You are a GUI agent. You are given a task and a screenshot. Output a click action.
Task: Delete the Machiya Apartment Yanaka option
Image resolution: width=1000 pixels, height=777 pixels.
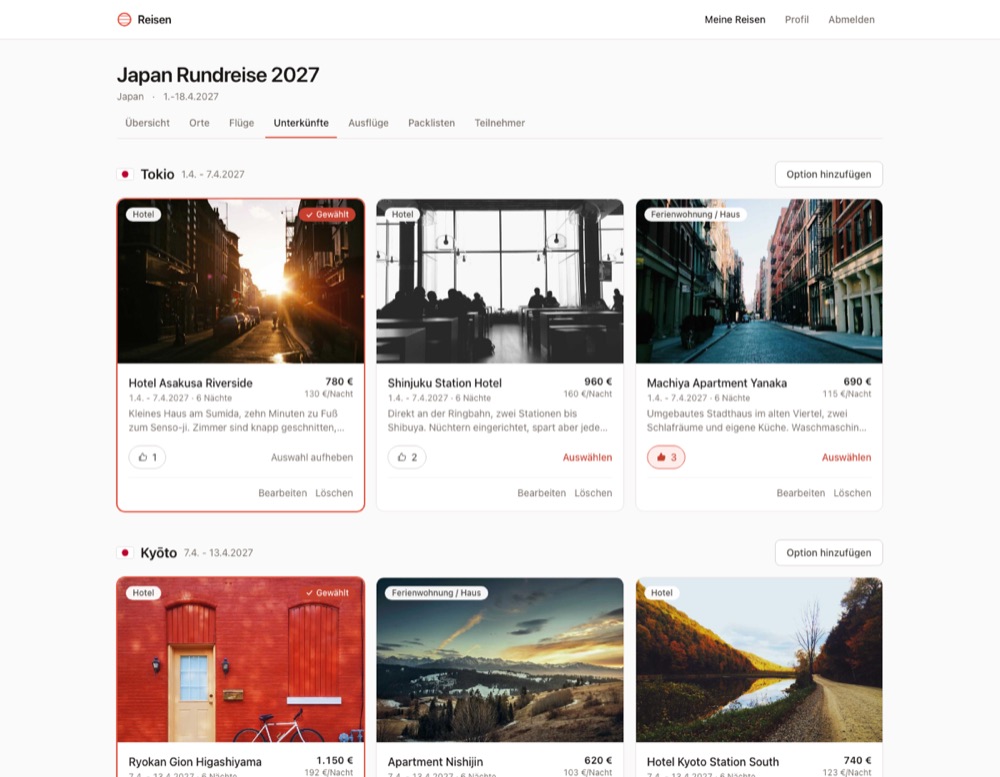coord(852,493)
